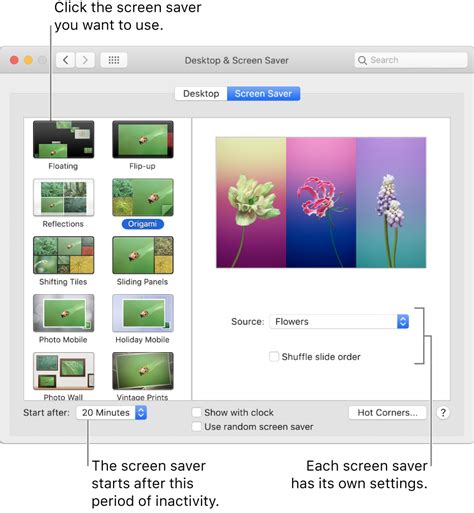Open the Start after 20 Minutes dropdown
474x513 pixels.
[x=111, y=413]
